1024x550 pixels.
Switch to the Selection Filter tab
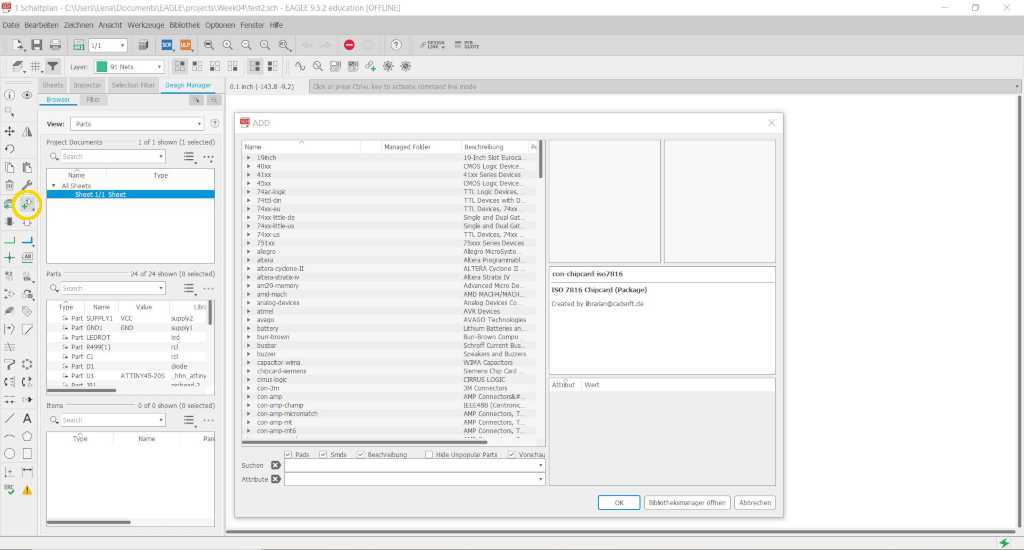coord(133,85)
